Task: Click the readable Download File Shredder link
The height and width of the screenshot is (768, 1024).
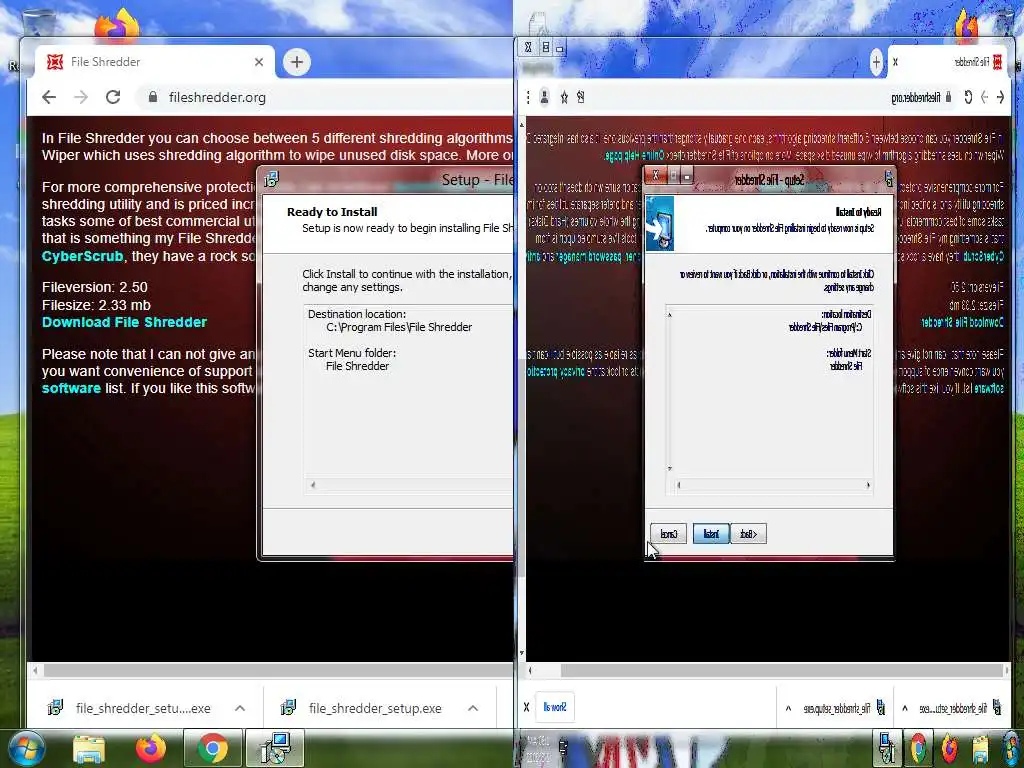Action: [x=124, y=322]
